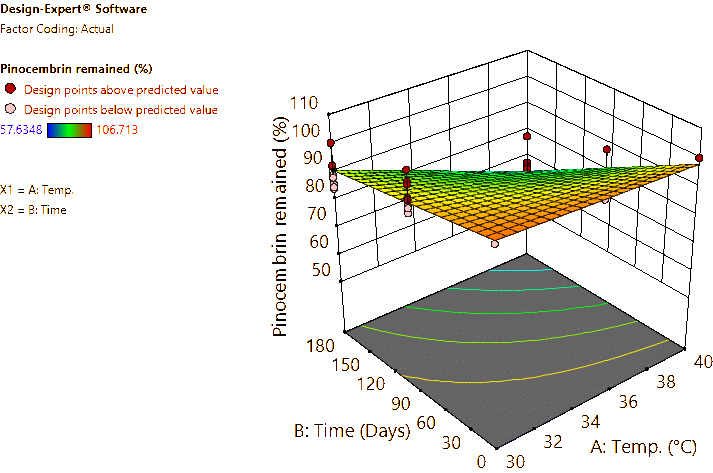Click the 'X1 = A: Temp.' factor label

click(x=36, y=189)
